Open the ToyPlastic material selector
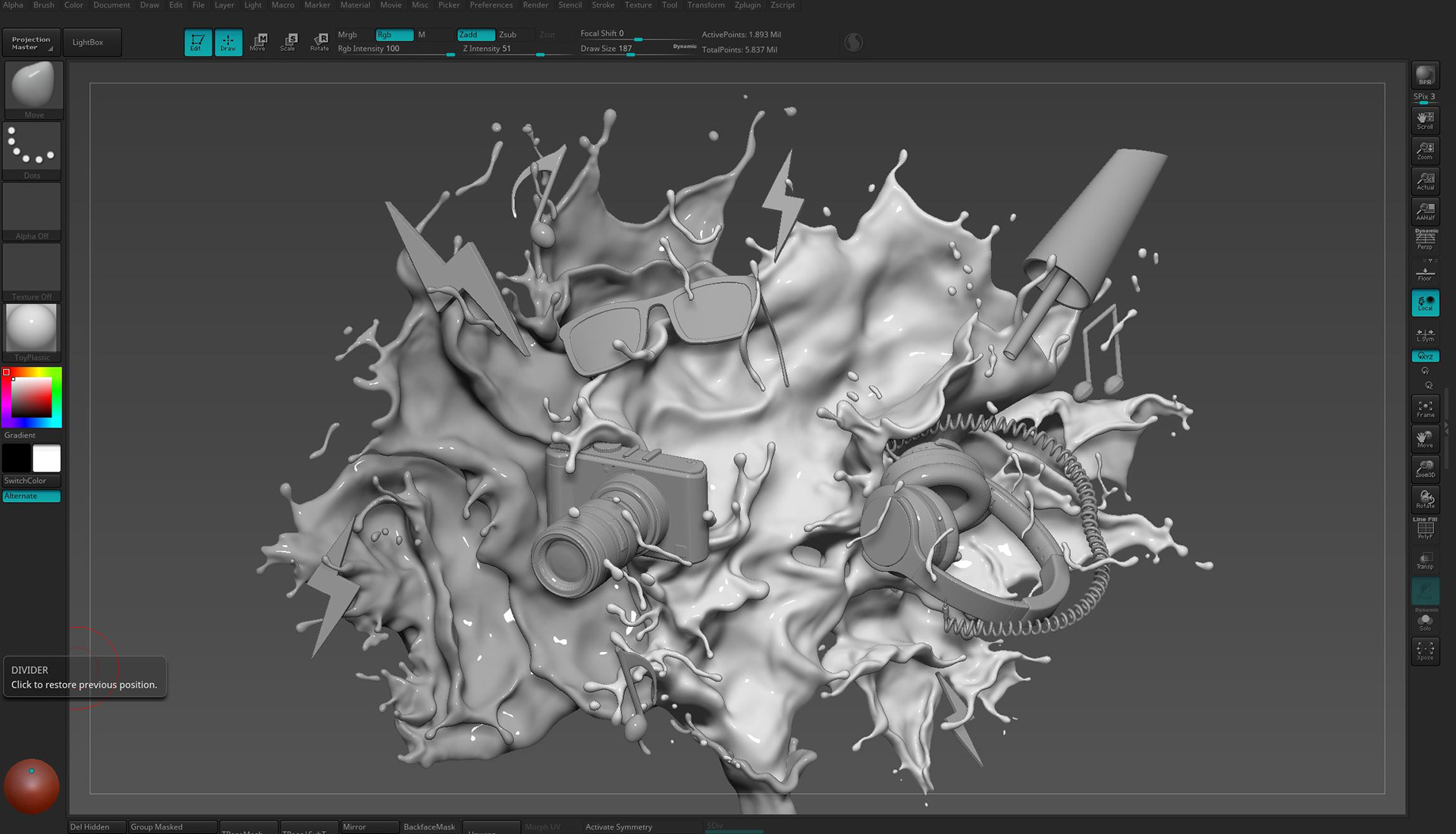Viewport: 1456px width, 834px height. pyautogui.click(x=32, y=331)
